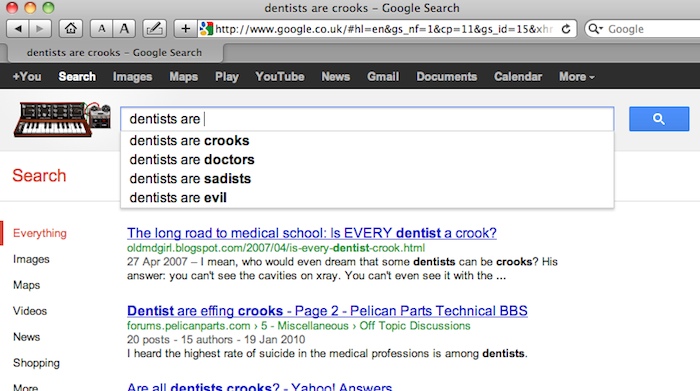Choose suggestion 'dentists are crooks'
The width and height of the screenshot is (700, 391).
[367, 141]
